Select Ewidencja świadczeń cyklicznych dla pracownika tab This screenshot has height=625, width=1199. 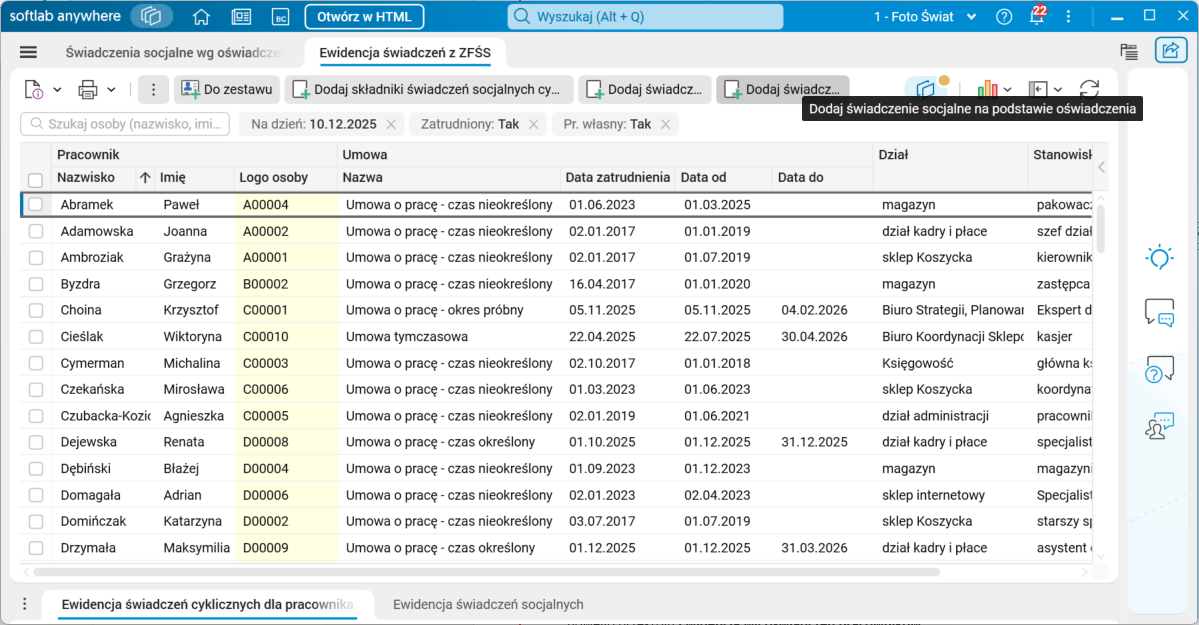[207, 604]
